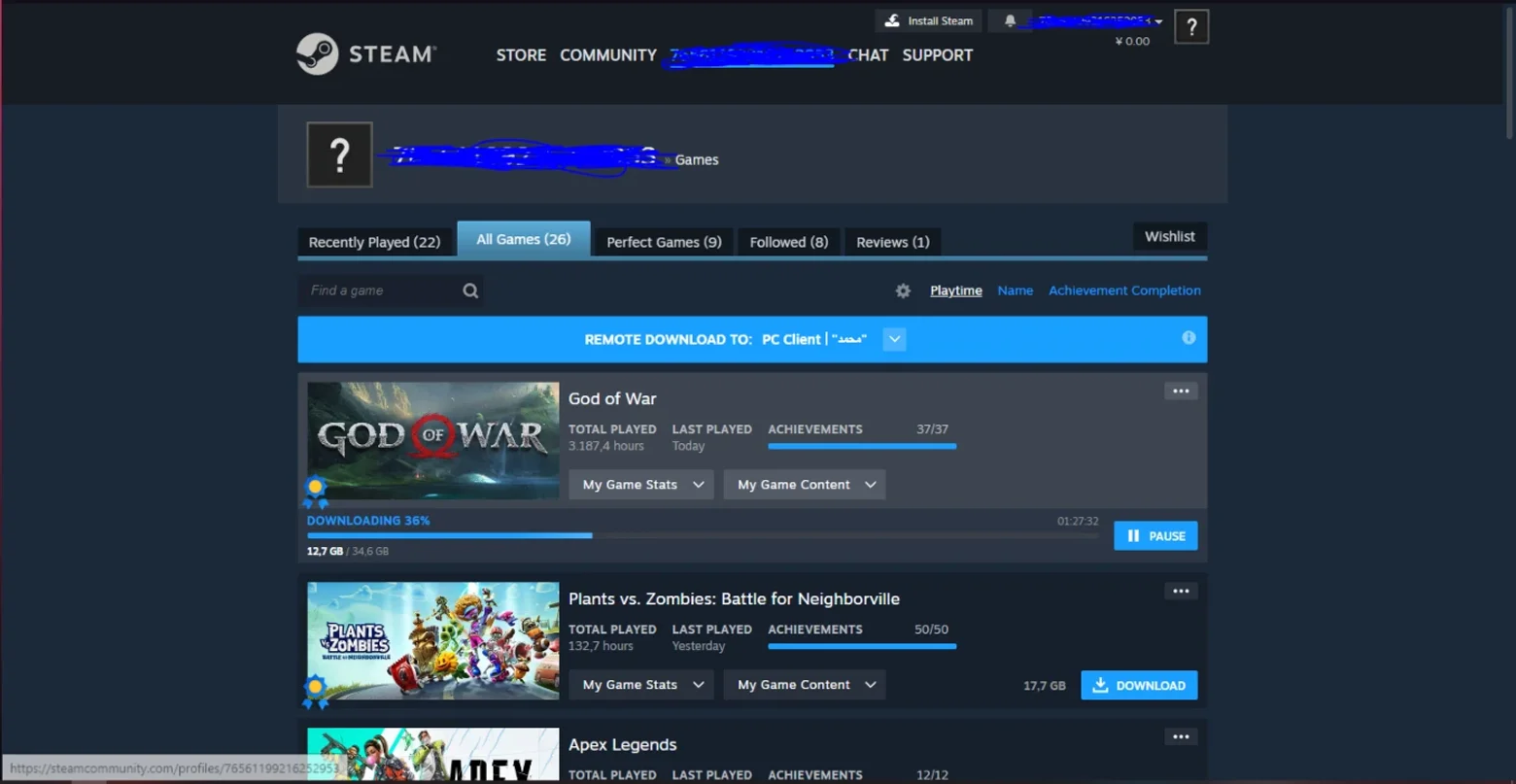Open the notifications bell
Screen dimensions: 1516x784
point(1010,20)
